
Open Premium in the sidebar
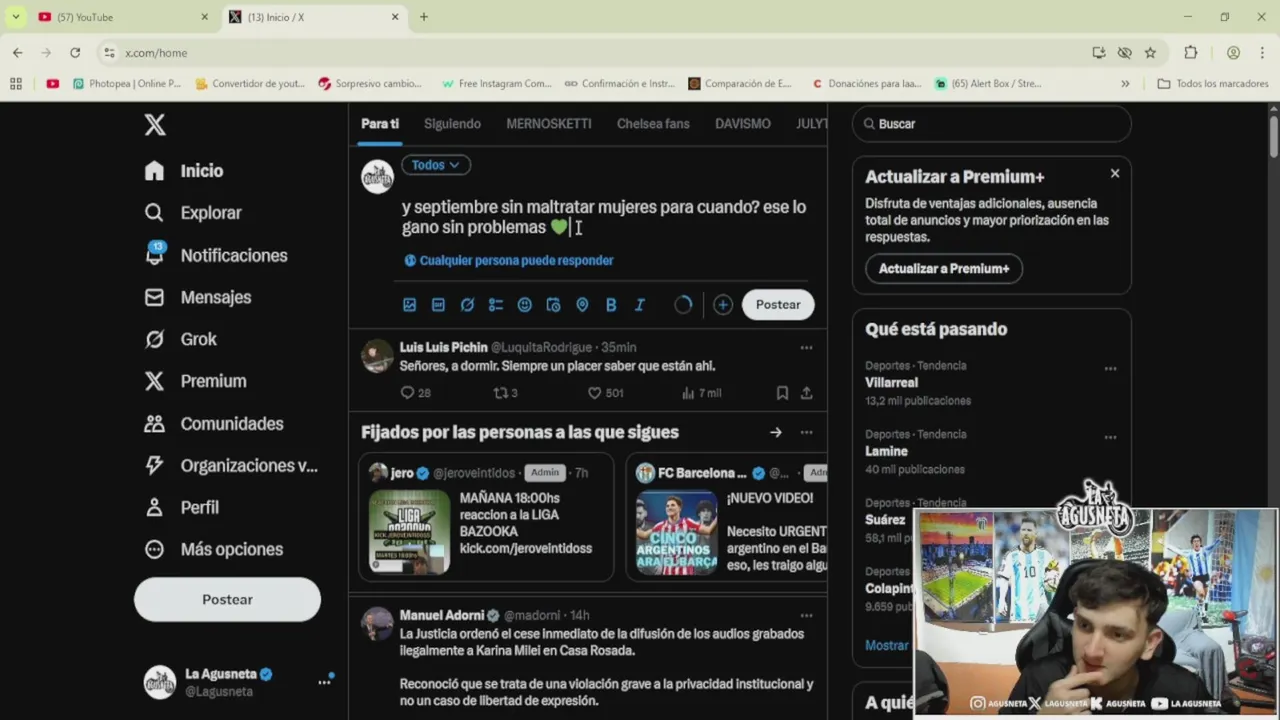(195, 381)
